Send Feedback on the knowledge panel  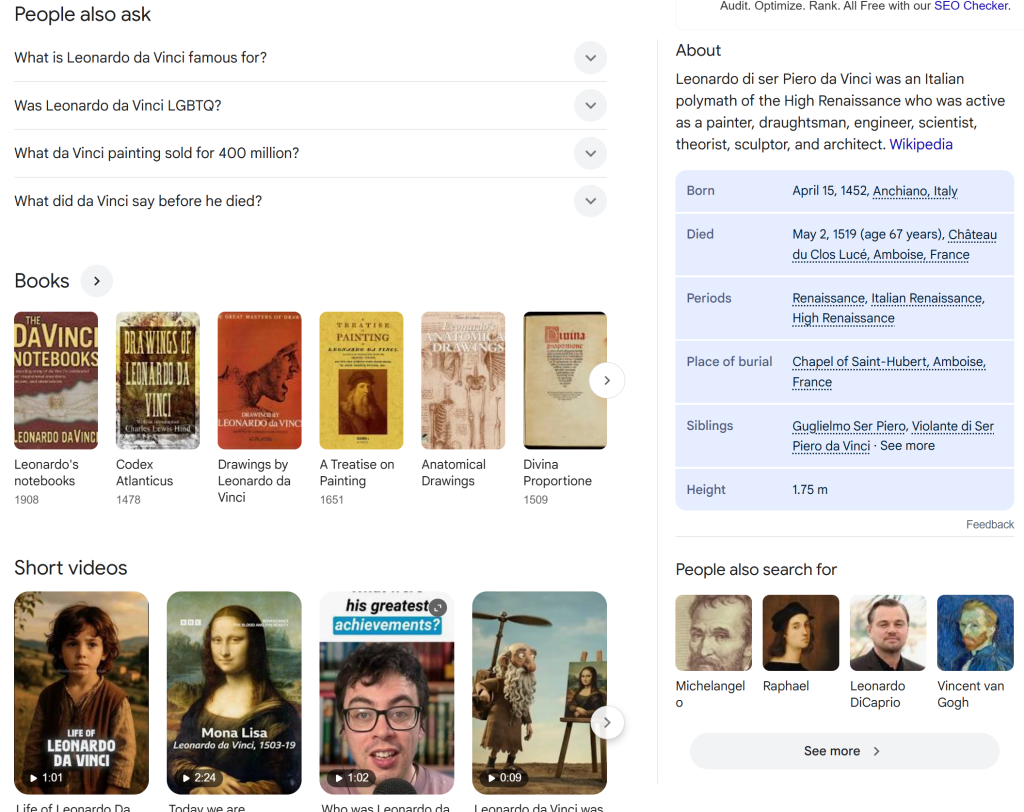point(989,525)
